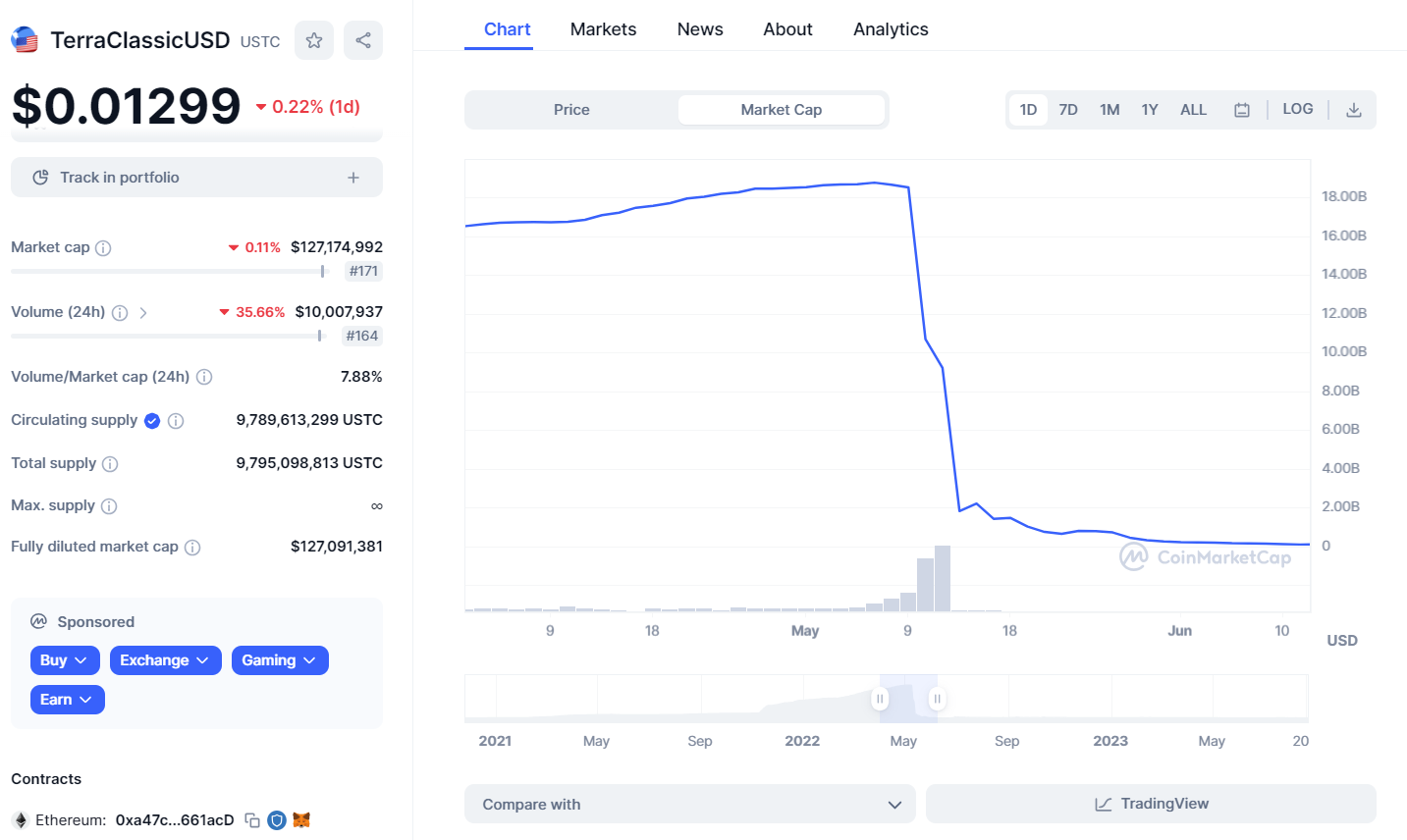The image size is (1407, 840).
Task: Click the circulating supply value 9,789,613,299 USTC
Action: coord(309,420)
